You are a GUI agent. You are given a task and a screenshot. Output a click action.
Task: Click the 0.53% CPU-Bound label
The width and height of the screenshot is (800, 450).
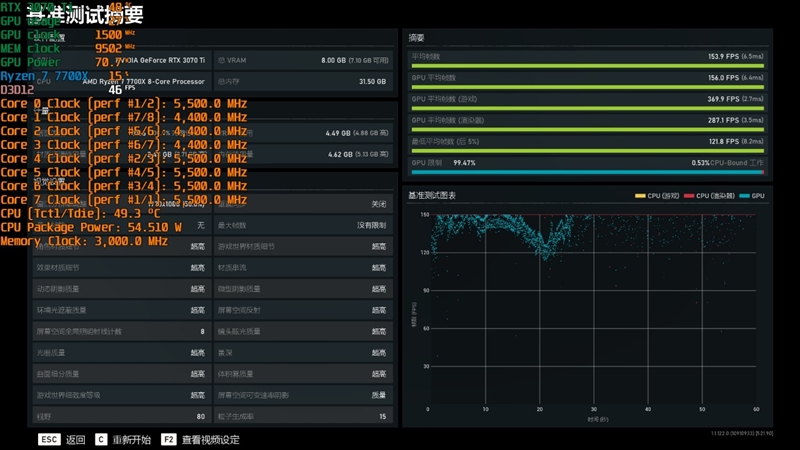pos(728,163)
